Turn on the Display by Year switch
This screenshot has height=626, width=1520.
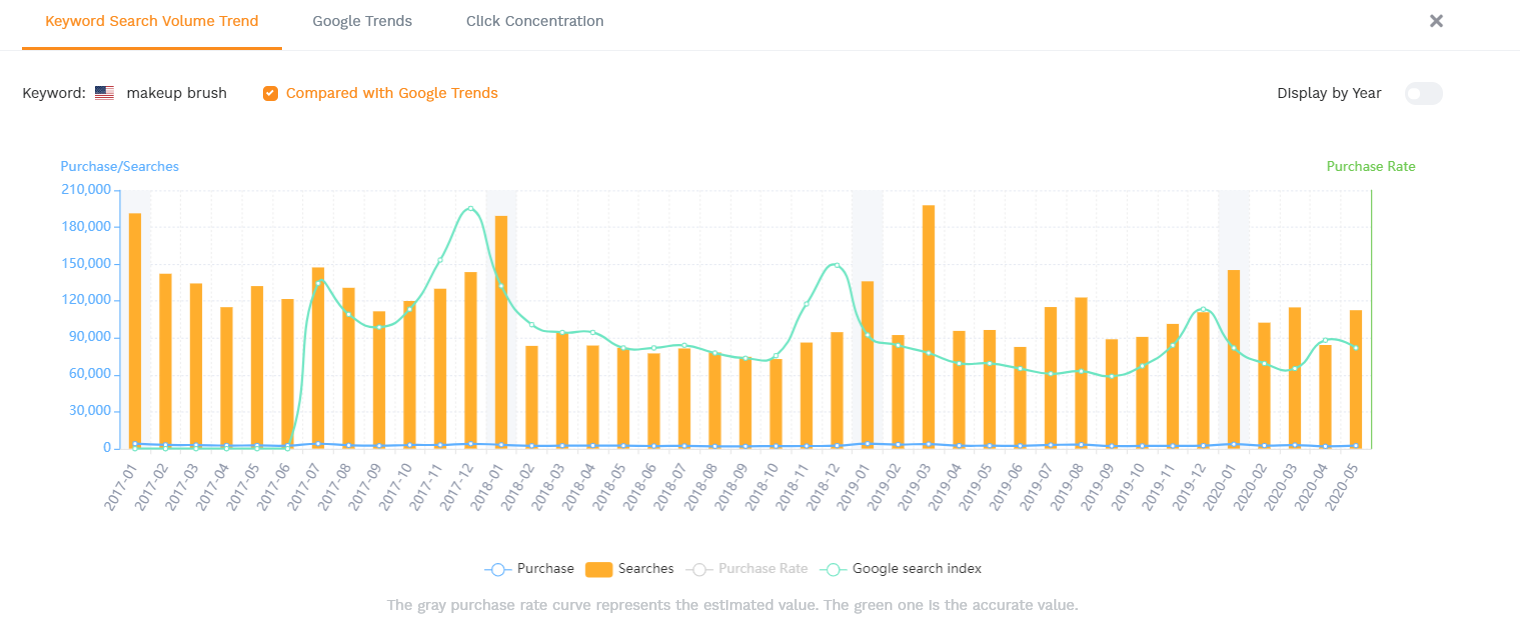1423,93
